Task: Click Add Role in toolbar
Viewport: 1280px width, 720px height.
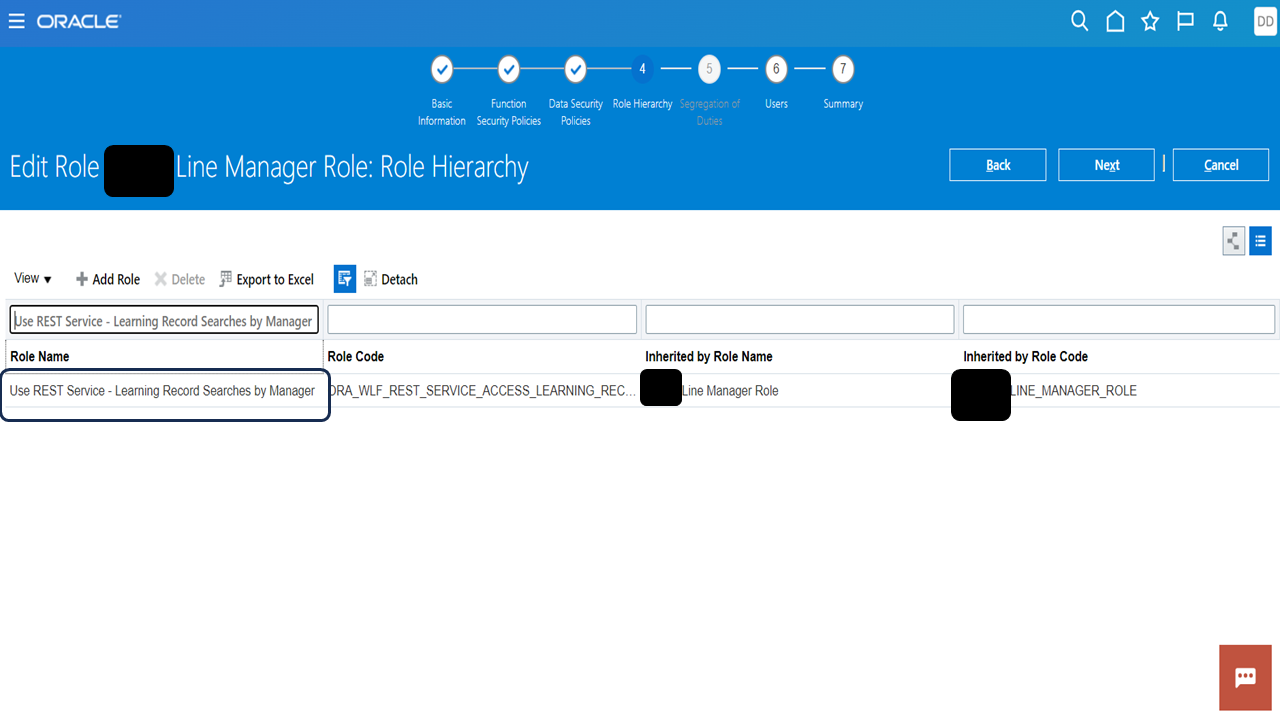Action: point(108,279)
